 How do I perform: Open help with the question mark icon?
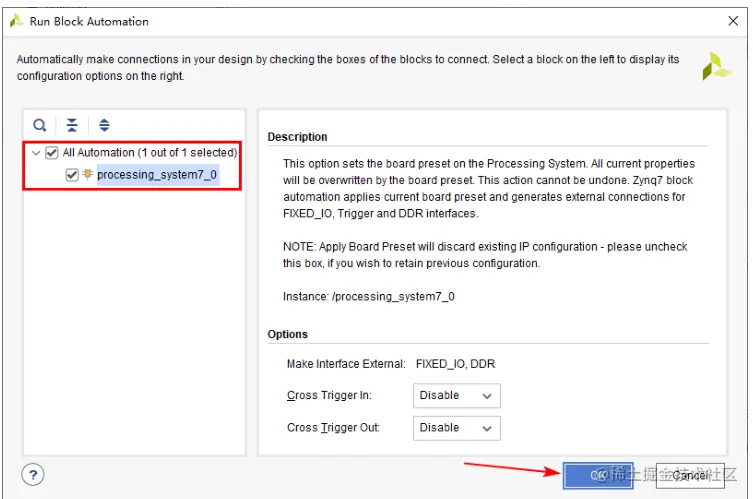click(x=33, y=475)
